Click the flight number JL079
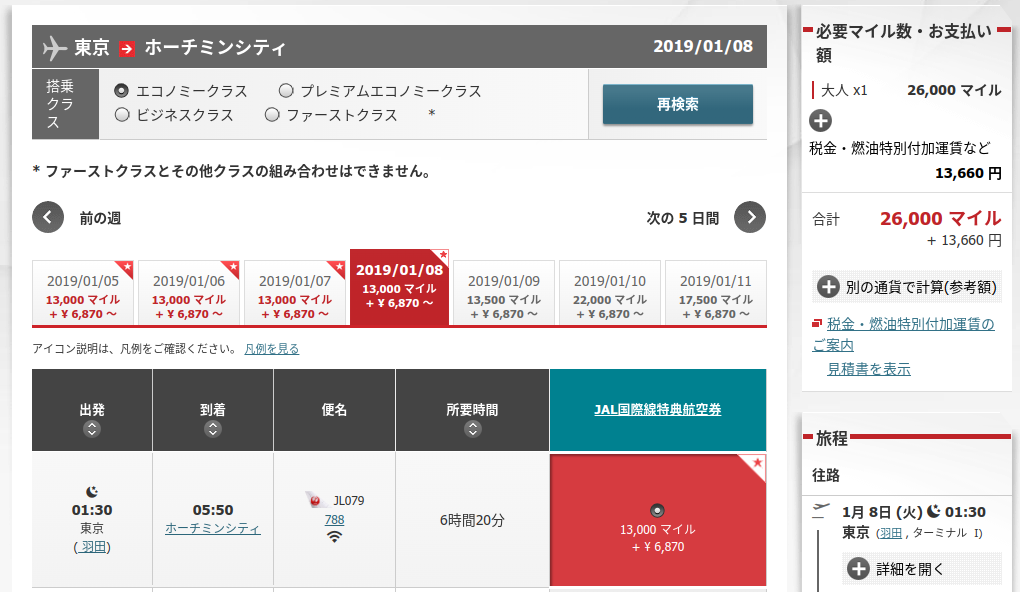Viewport: 1020px width, 592px height. [349, 501]
